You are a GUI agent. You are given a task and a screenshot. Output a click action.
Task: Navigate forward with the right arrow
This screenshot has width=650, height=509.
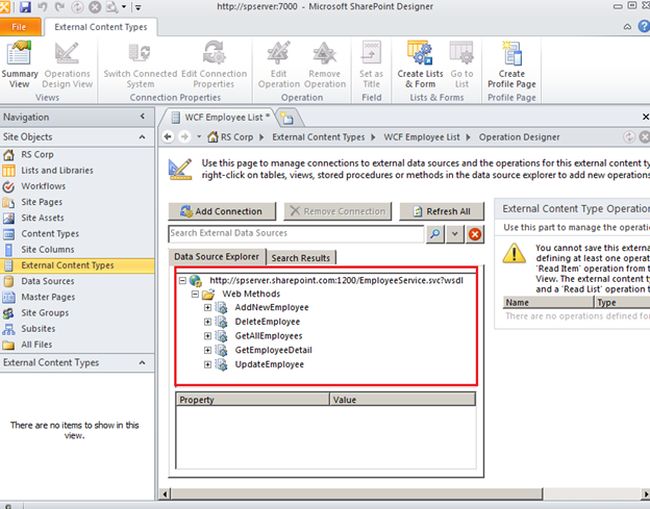pos(184,136)
